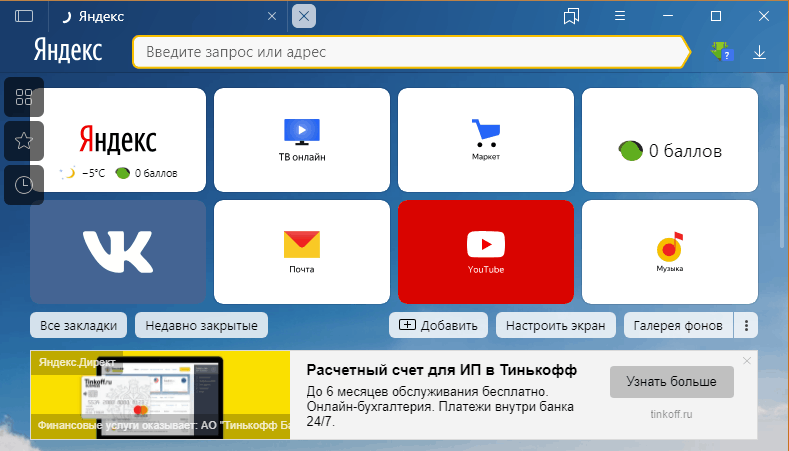Open bookmarks star icon in side panel
Screen dimensions: 789x451
click(24, 140)
